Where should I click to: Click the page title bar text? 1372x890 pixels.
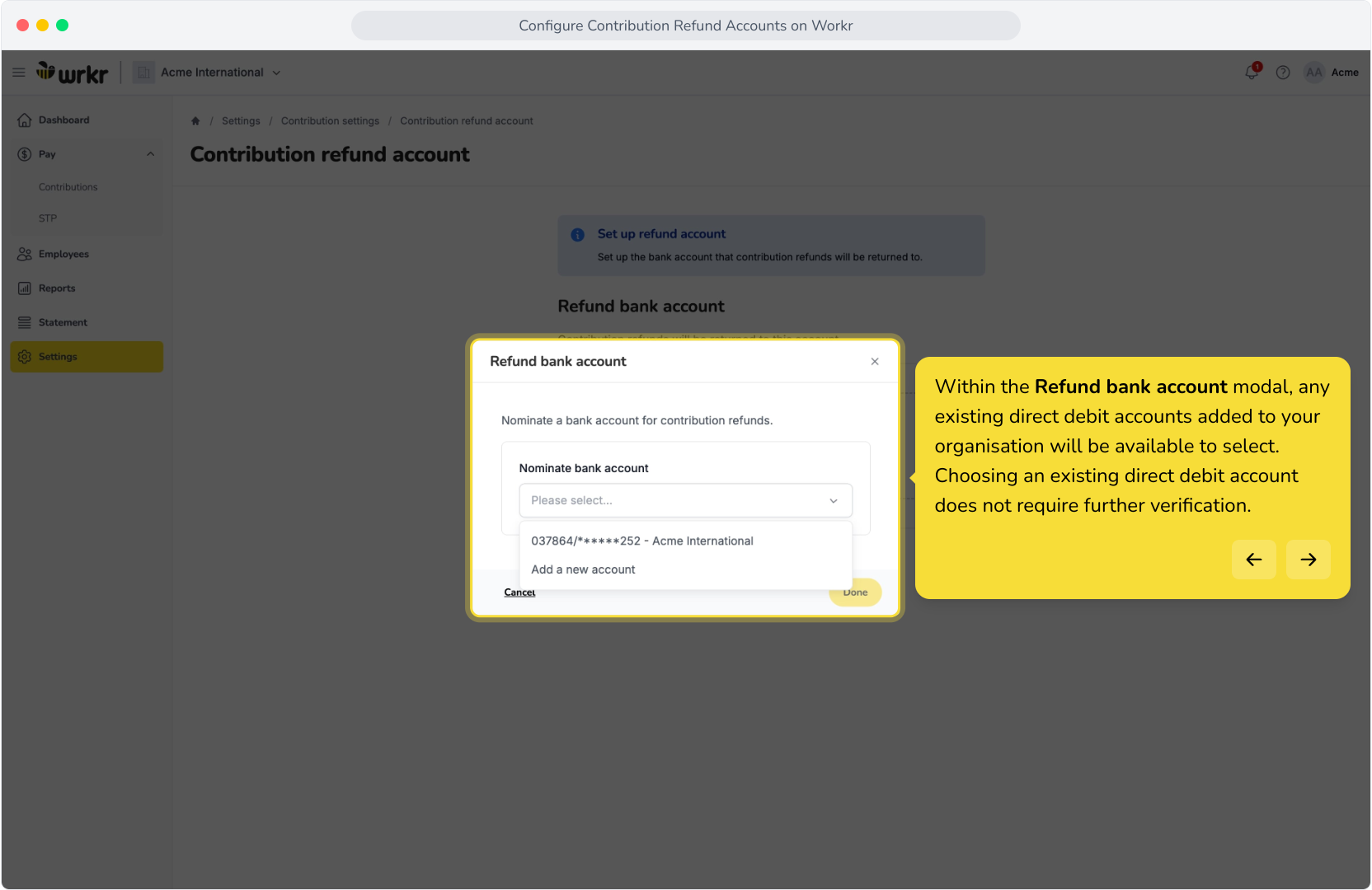click(x=686, y=26)
